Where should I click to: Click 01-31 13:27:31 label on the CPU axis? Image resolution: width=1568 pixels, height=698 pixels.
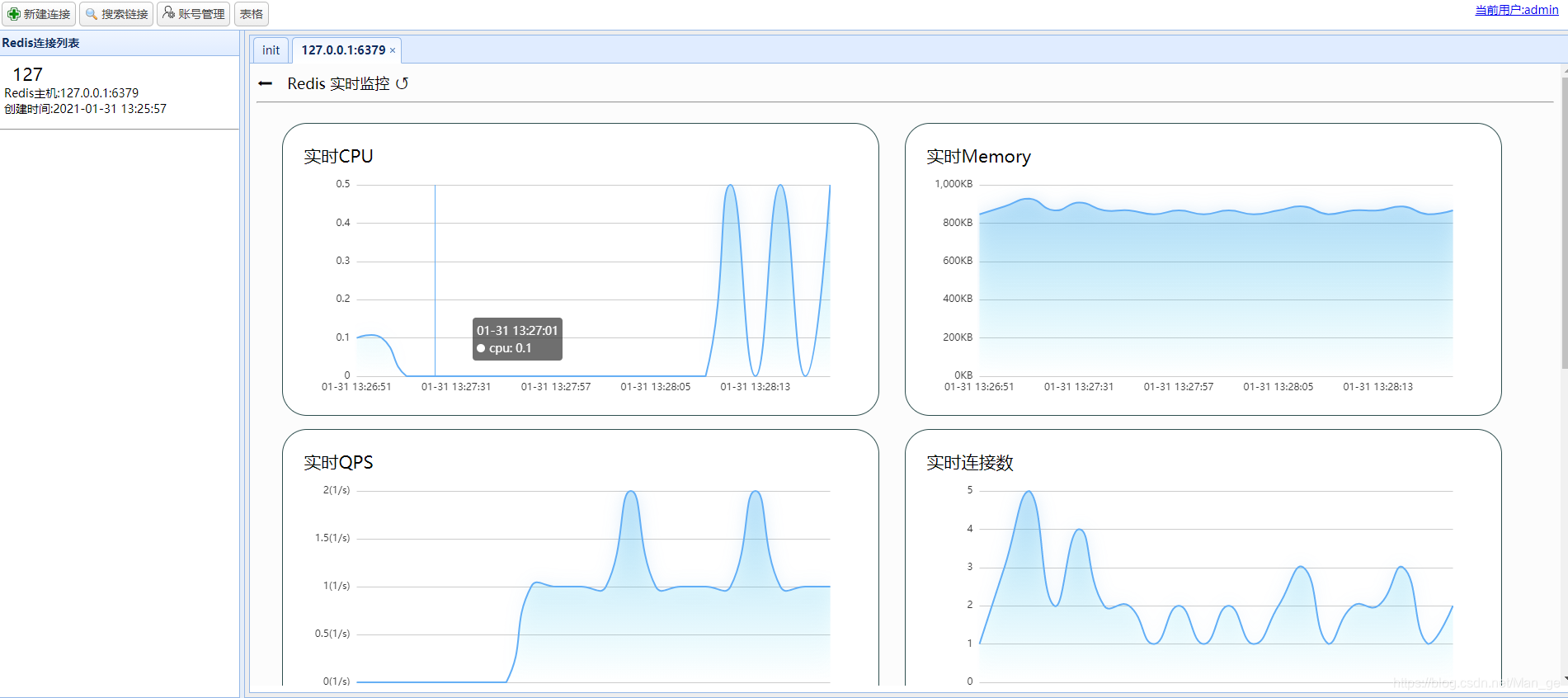coord(456,387)
